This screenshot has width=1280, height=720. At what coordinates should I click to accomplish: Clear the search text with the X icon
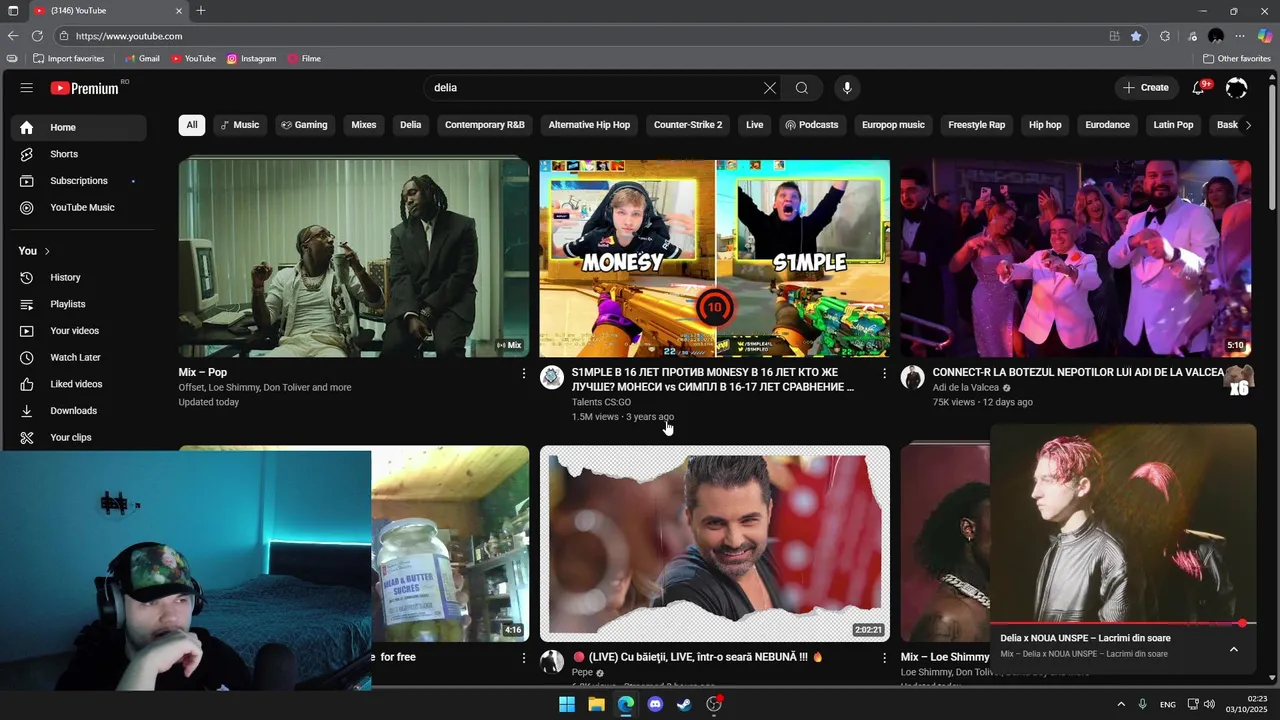(x=770, y=88)
